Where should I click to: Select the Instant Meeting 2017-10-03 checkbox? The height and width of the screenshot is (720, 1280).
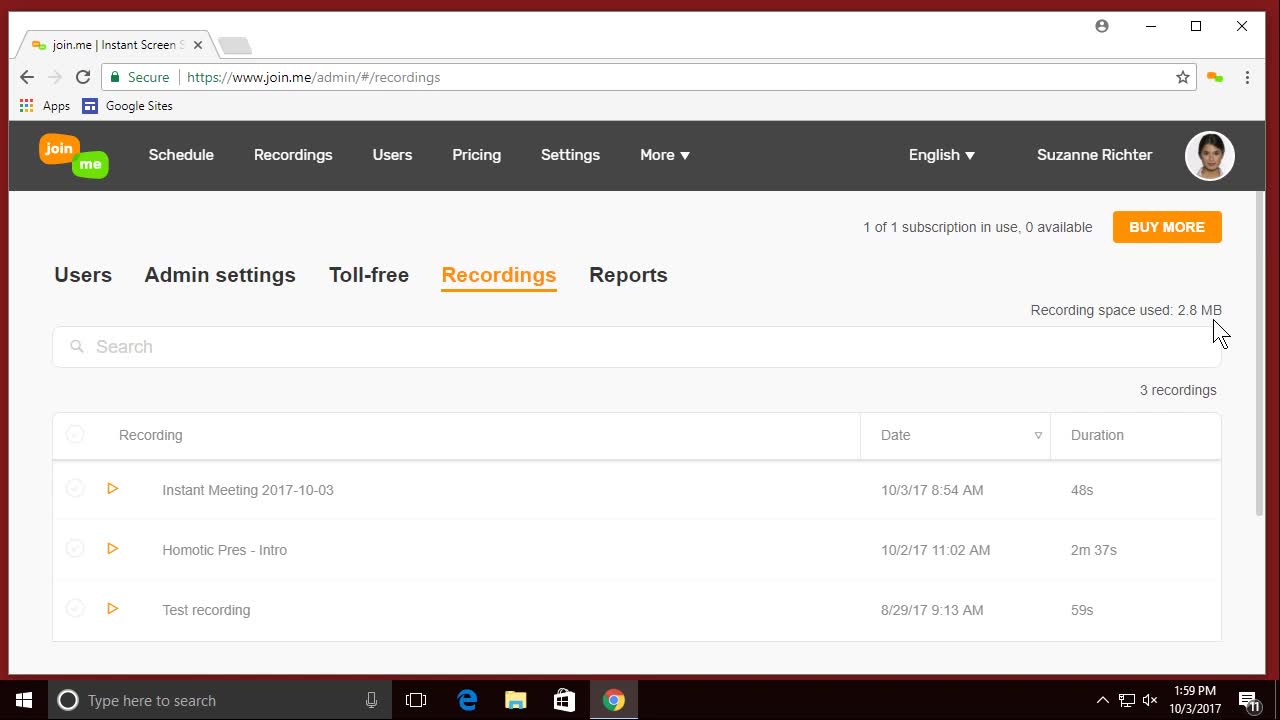[75, 488]
